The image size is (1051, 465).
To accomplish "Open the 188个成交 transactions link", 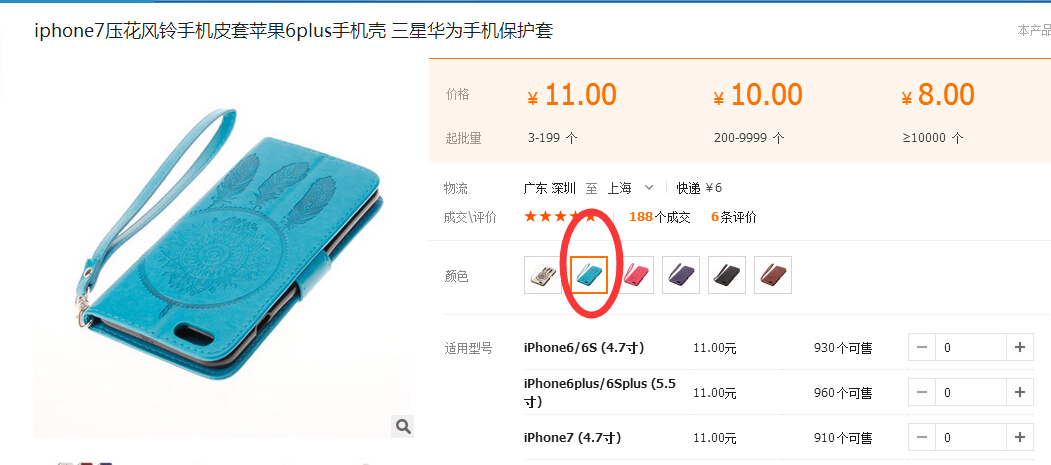I will (660, 217).
